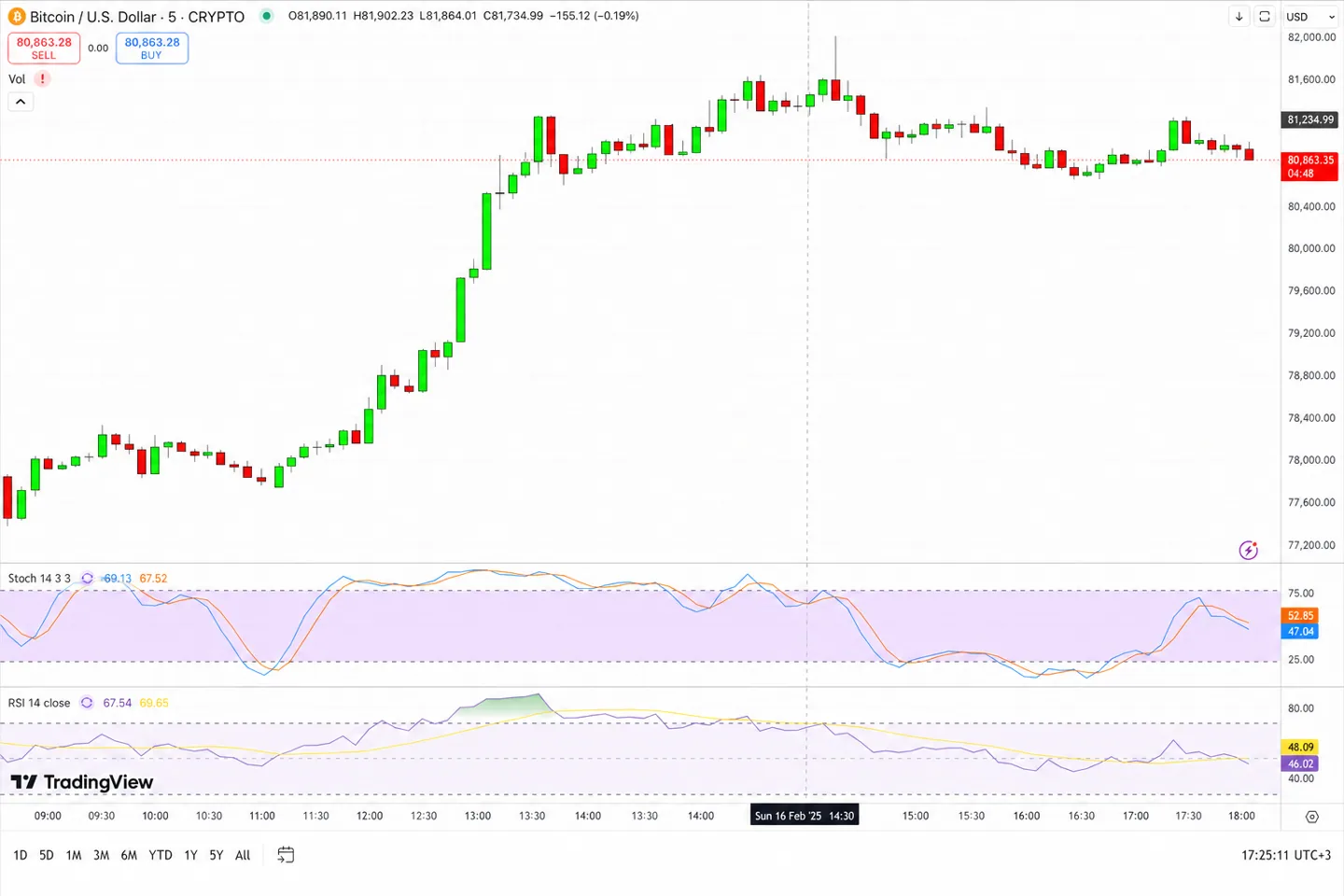1344x896 pixels.
Task: Open the USD currency dropdown
Action: point(1310,17)
